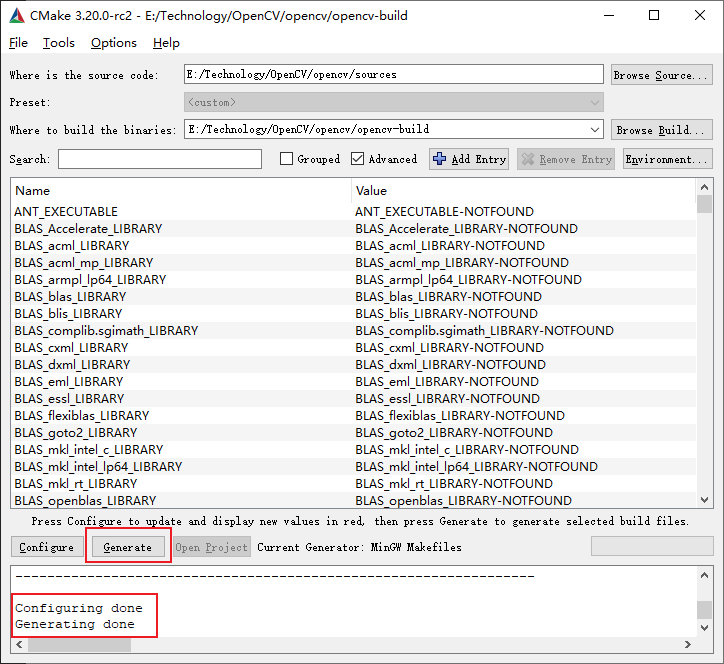Screen dimensions: 724x664
Task: Click scroll up arrow of cache list
Action: tap(704, 187)
